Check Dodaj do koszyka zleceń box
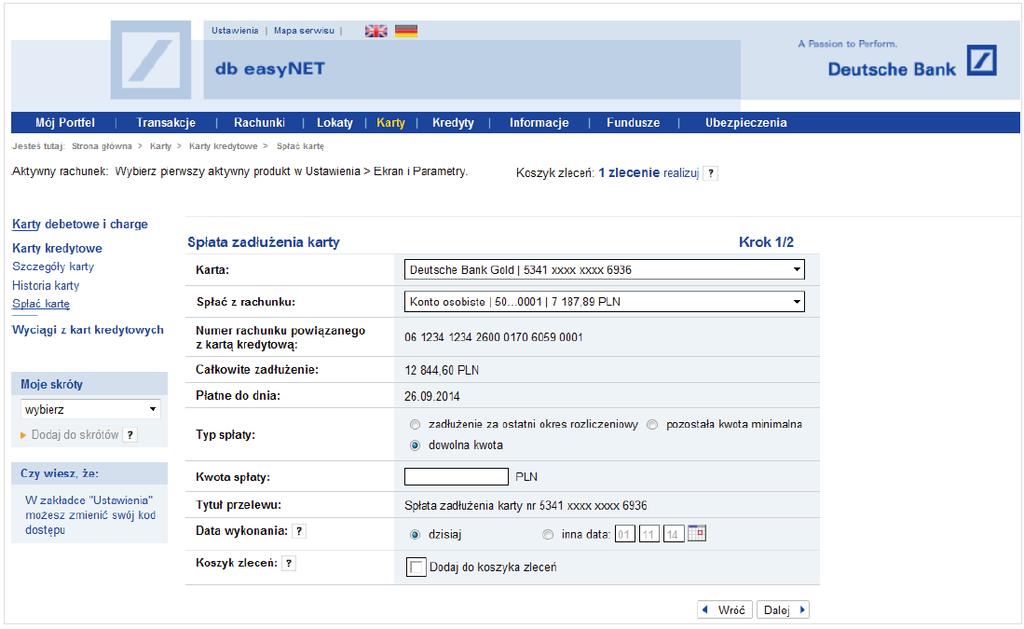Viewport: 1024px width, 629px height. [416, 566]
